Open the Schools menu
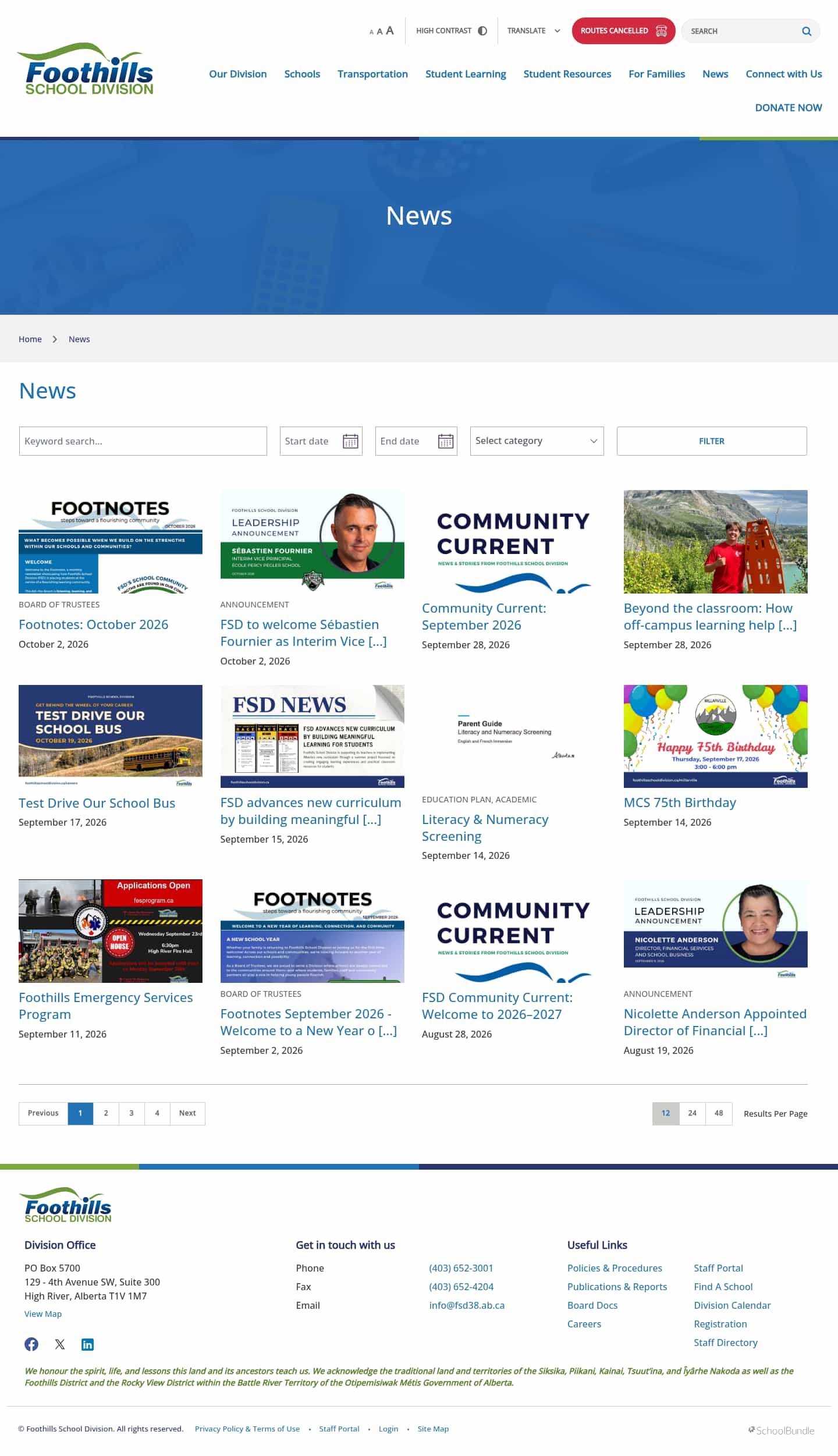 pos(302,74)
